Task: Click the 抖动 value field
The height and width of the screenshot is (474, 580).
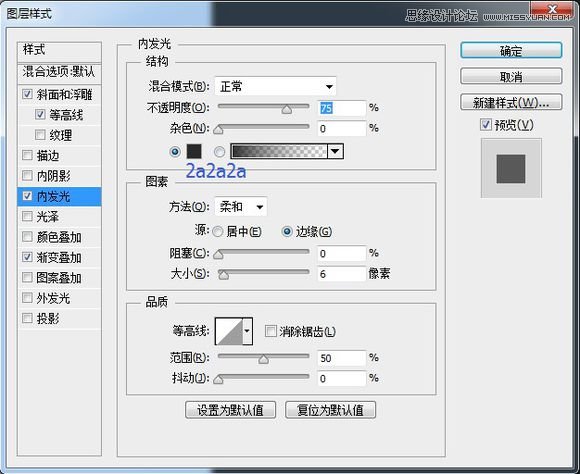Action: 341,378
